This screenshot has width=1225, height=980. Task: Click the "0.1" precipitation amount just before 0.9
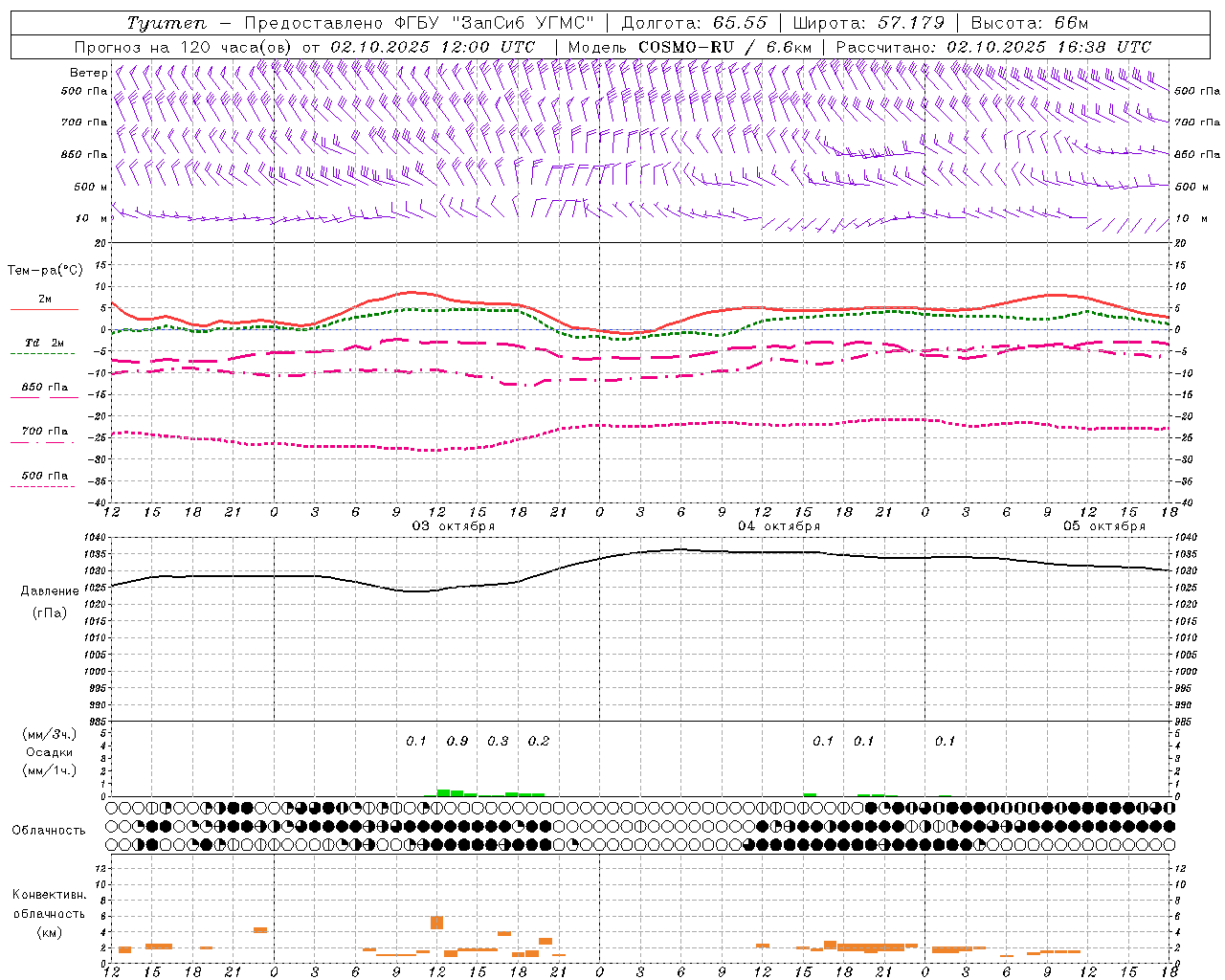416,742
